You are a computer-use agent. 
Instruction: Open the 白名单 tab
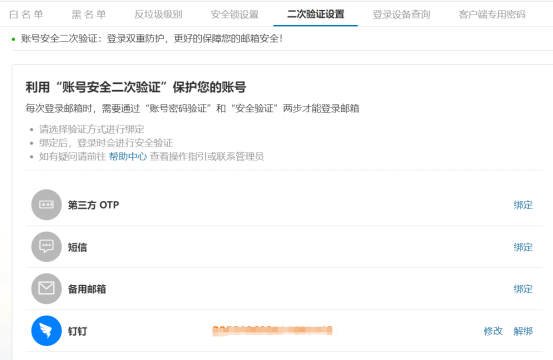click(x=26, y=14)
